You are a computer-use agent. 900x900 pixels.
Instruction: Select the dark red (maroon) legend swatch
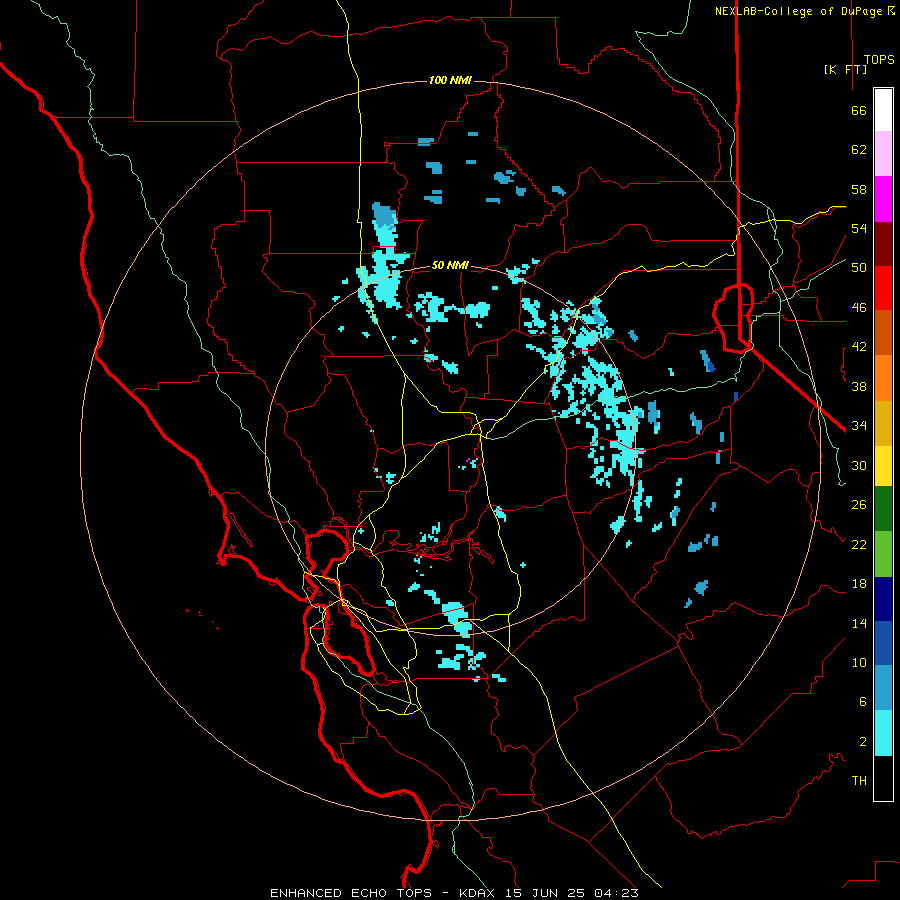click(x=883, y=244)
